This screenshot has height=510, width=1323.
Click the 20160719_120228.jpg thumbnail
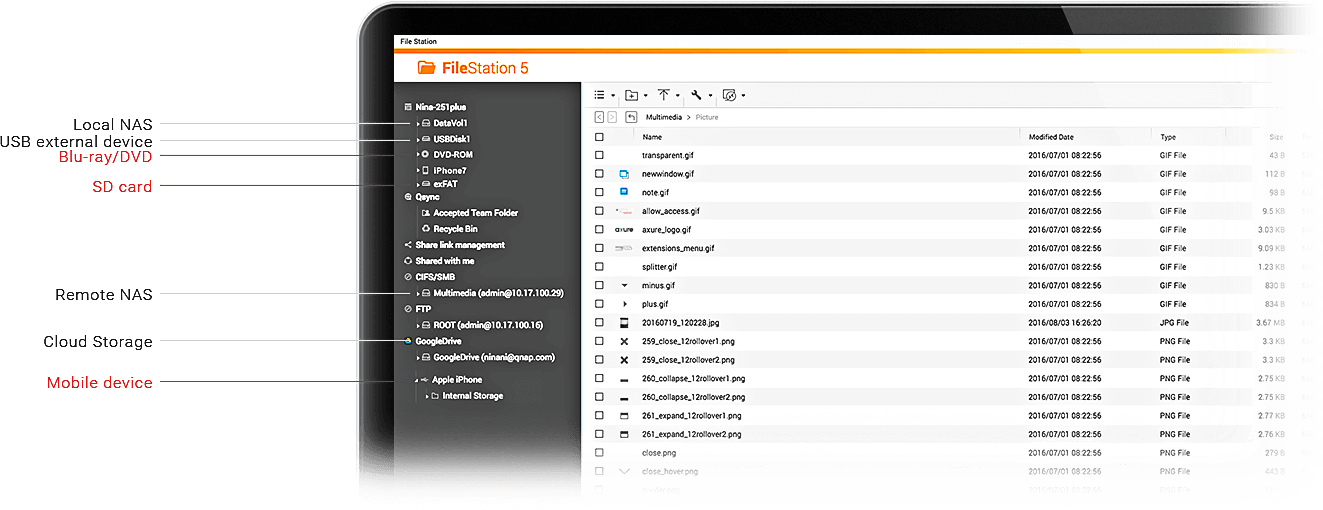624,323
